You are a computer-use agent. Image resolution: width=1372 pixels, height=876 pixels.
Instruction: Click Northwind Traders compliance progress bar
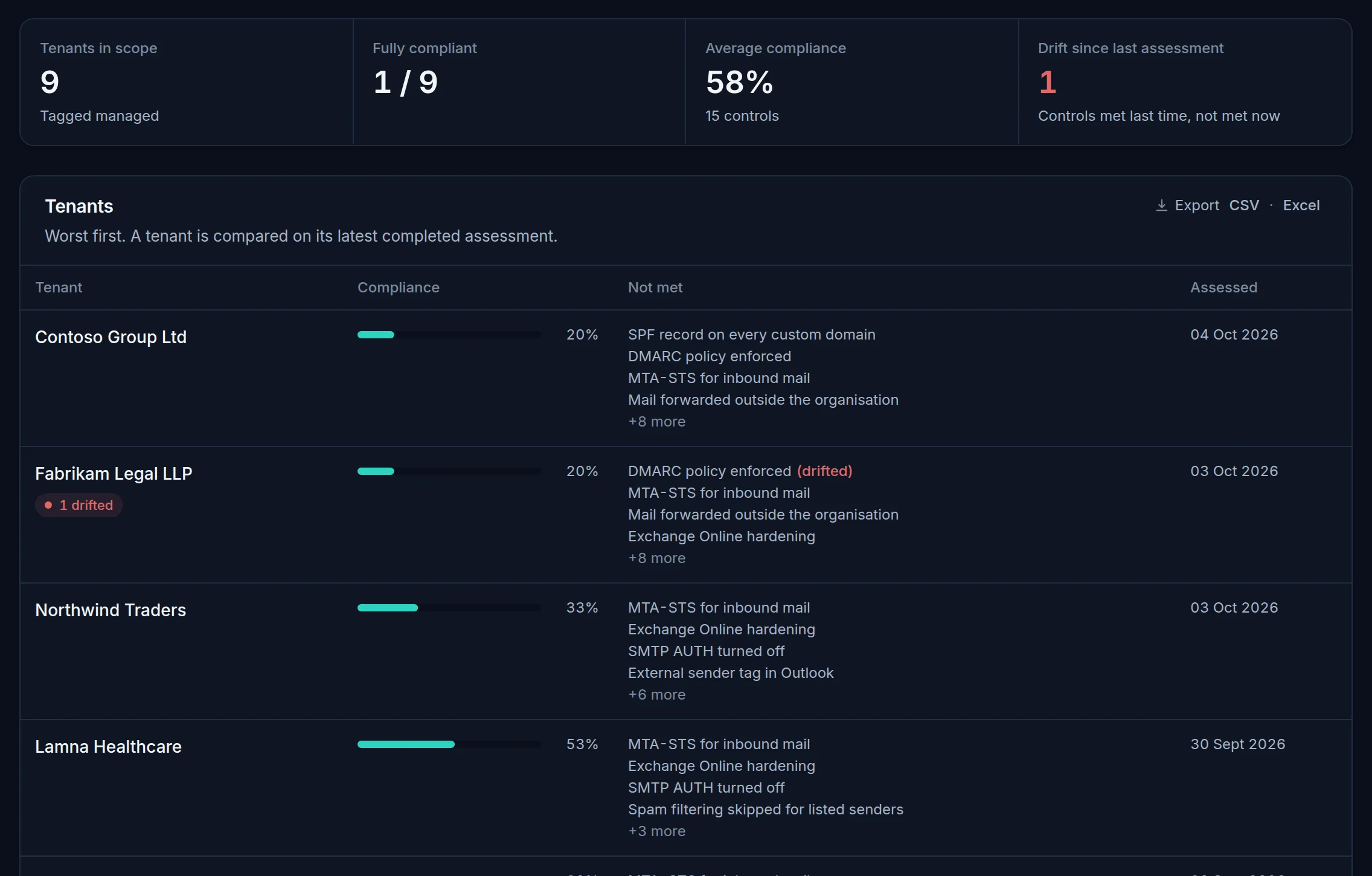[x=449, y=608]
